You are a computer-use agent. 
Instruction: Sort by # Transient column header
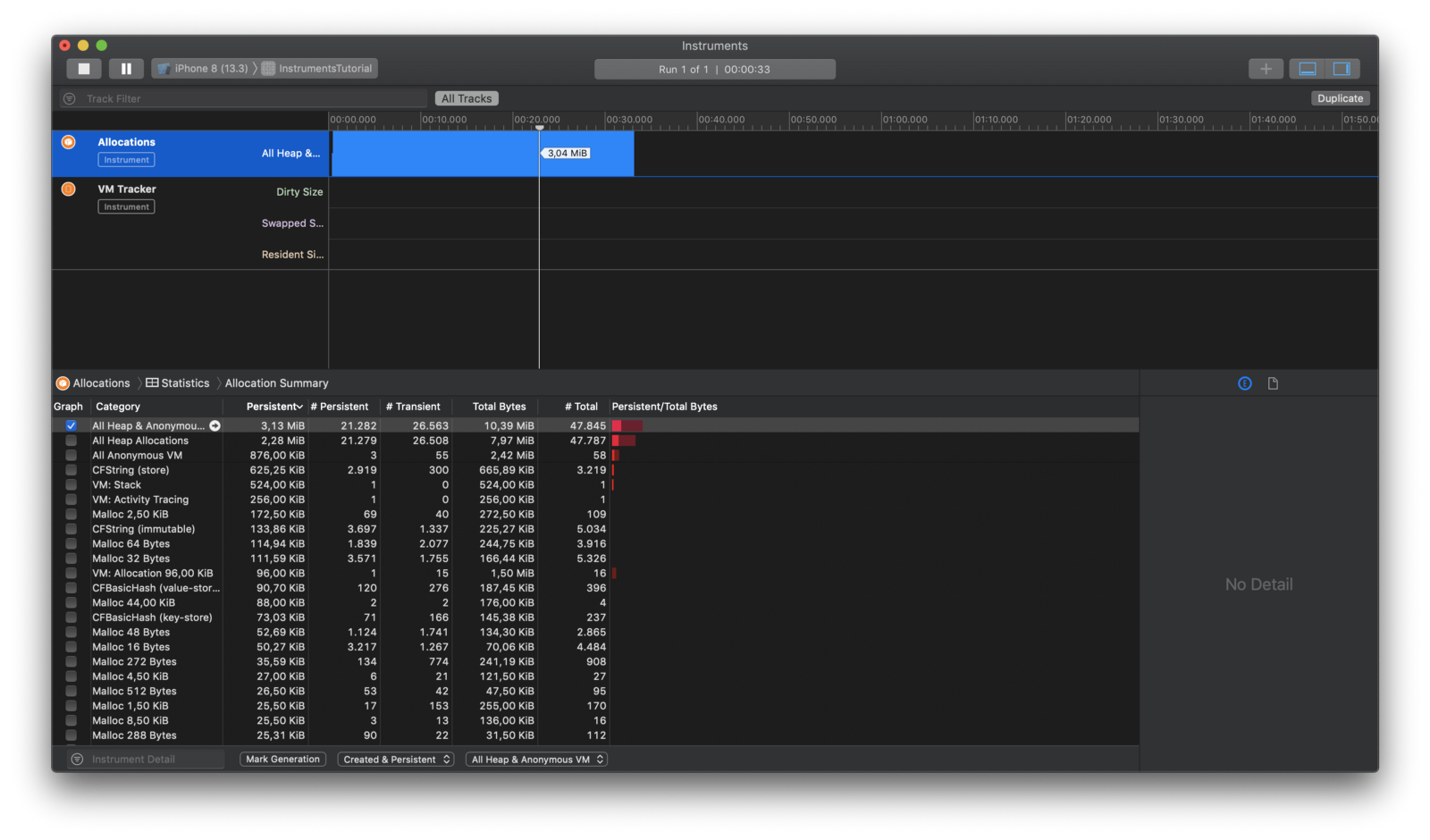[x=416, y=407]
